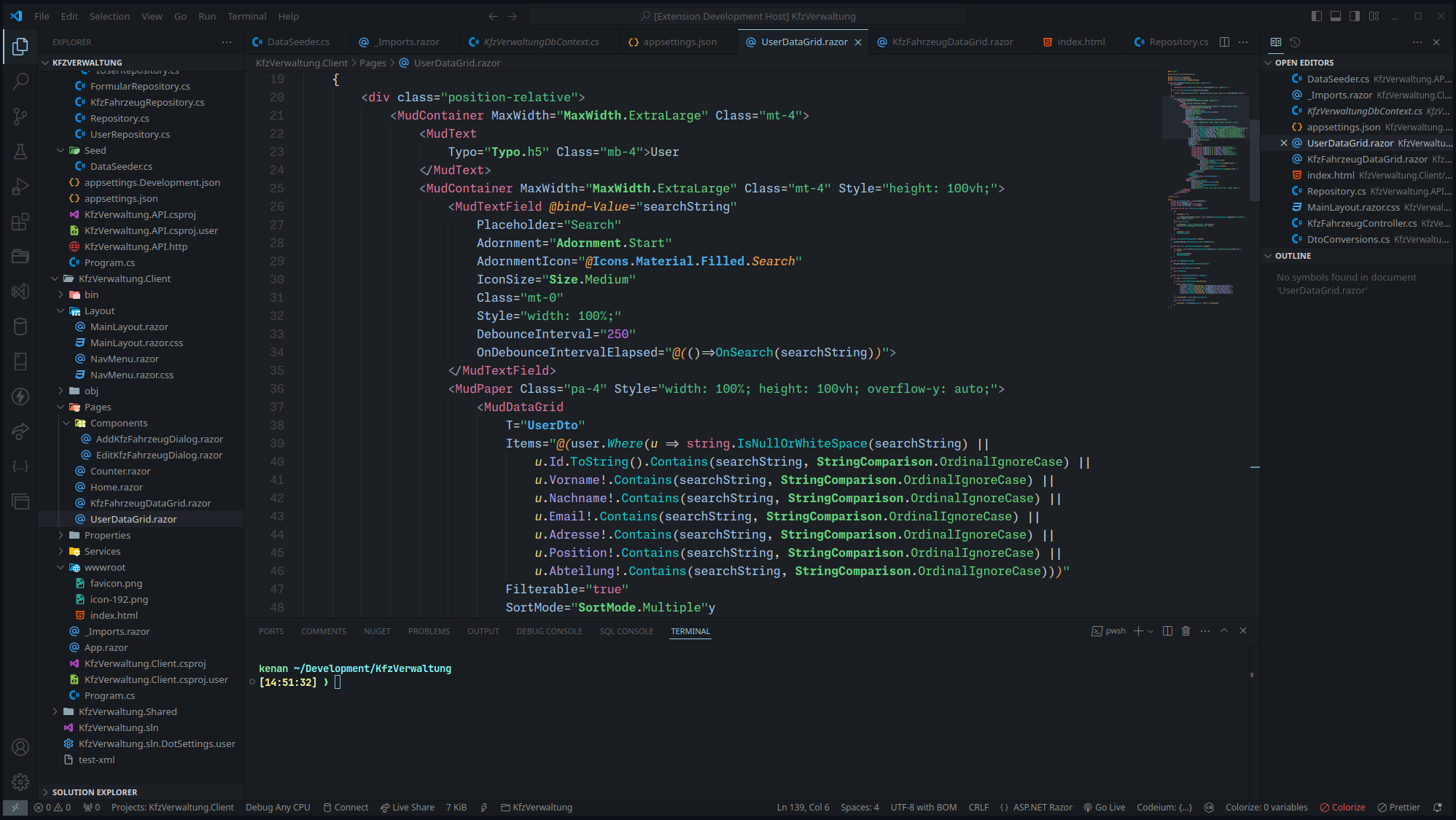Image resolution: width=1456 pixels, height=820 pixels.
Task: Open the File menu
Action: click(x=42, y=16)
